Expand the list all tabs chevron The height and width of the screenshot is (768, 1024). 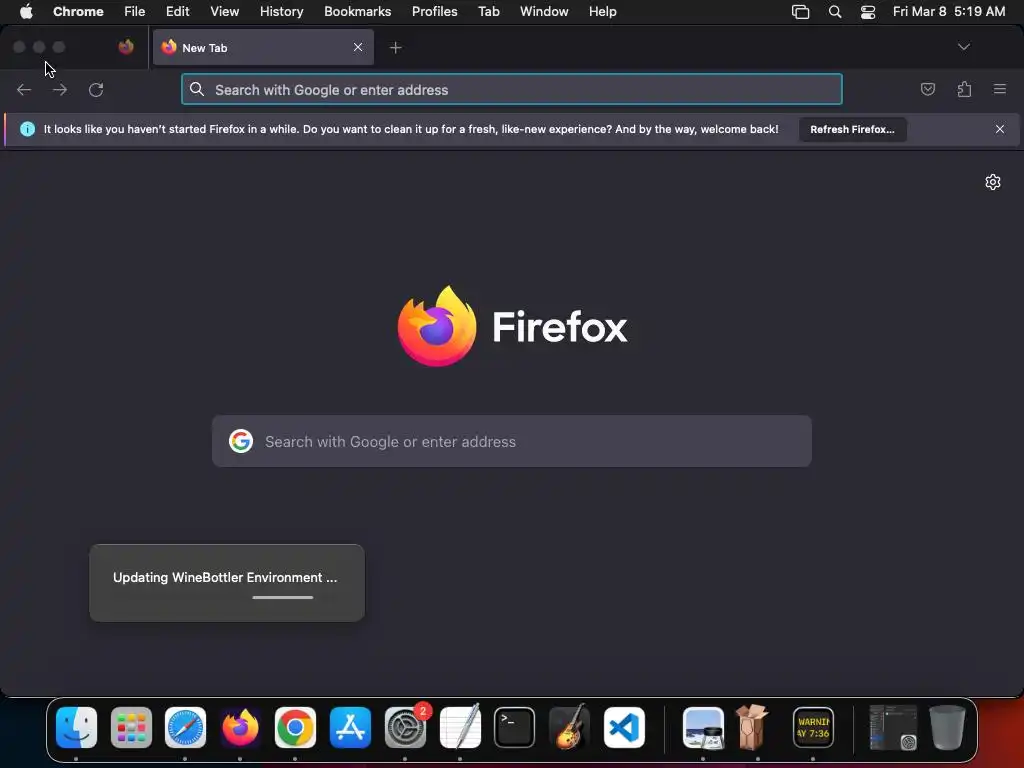[963, 47]
